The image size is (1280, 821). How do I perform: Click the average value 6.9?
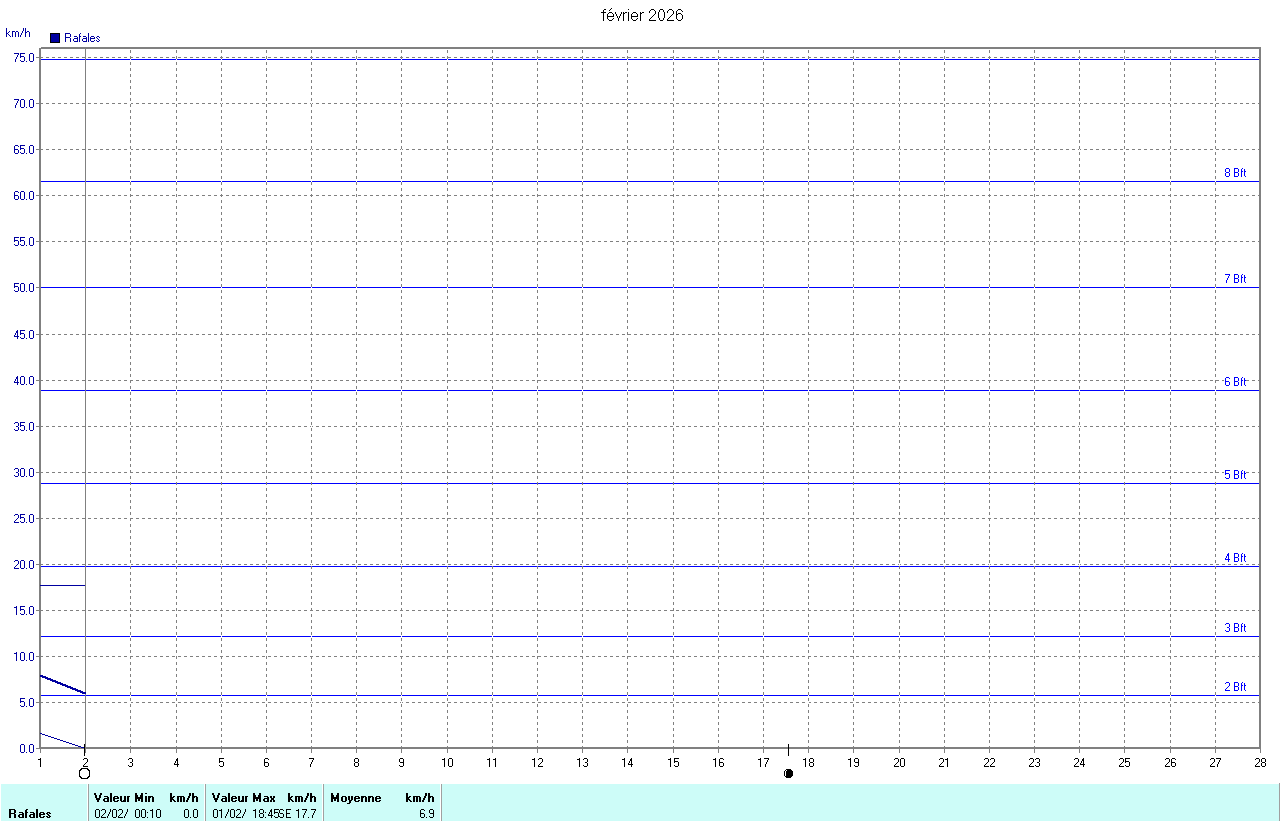coord(426,814)
